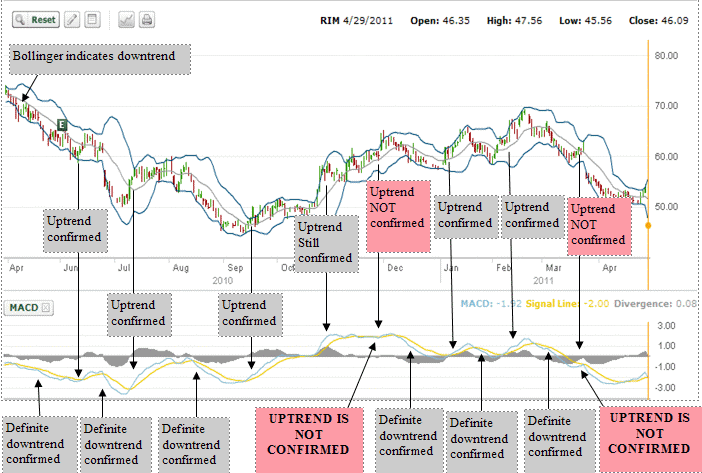This screenshot has width=702, height=473.
Task: Select the 2011 year axis label
Action: click(543, 281)
